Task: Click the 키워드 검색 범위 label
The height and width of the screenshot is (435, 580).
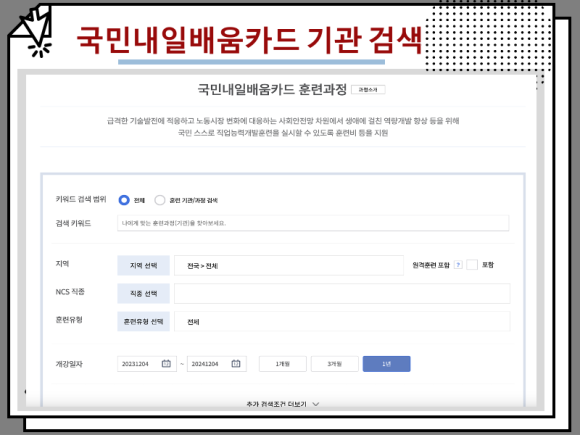Action: coord(81,199)
